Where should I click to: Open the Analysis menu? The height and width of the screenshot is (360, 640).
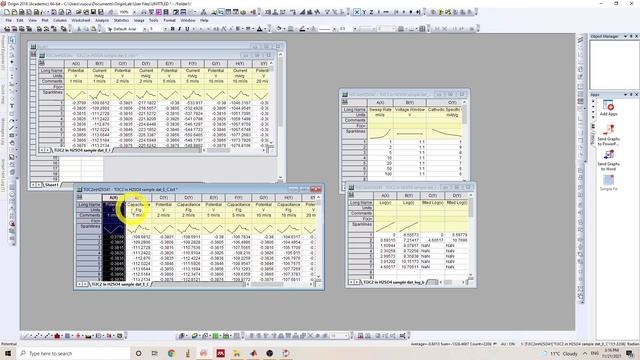[x=102, y=20]
